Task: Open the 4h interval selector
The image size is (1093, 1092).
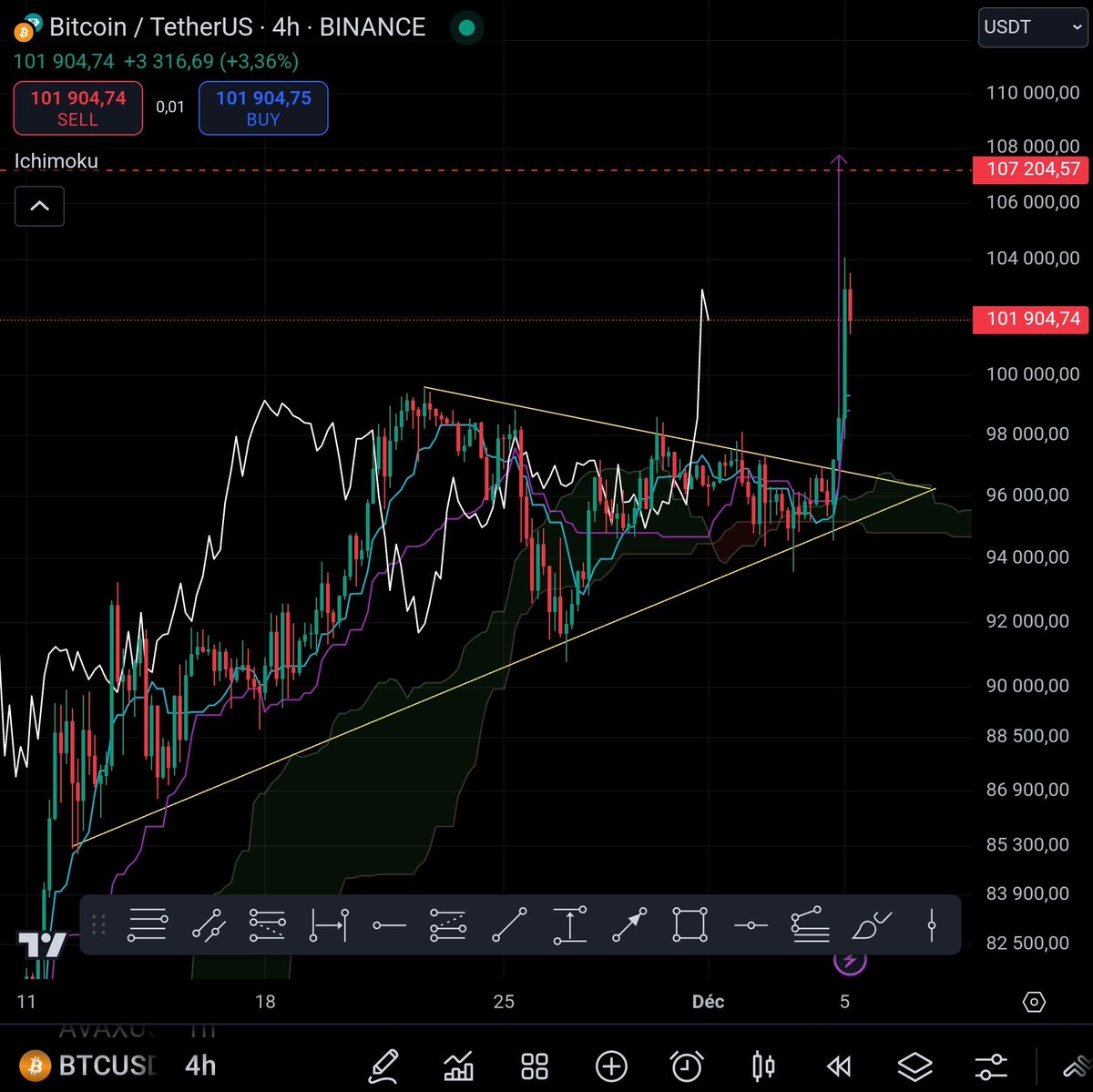Action: [x=201, y=1066]
